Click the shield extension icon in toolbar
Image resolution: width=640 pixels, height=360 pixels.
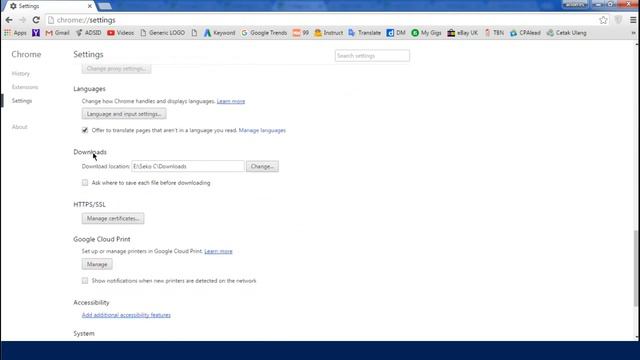coord(618,20)
